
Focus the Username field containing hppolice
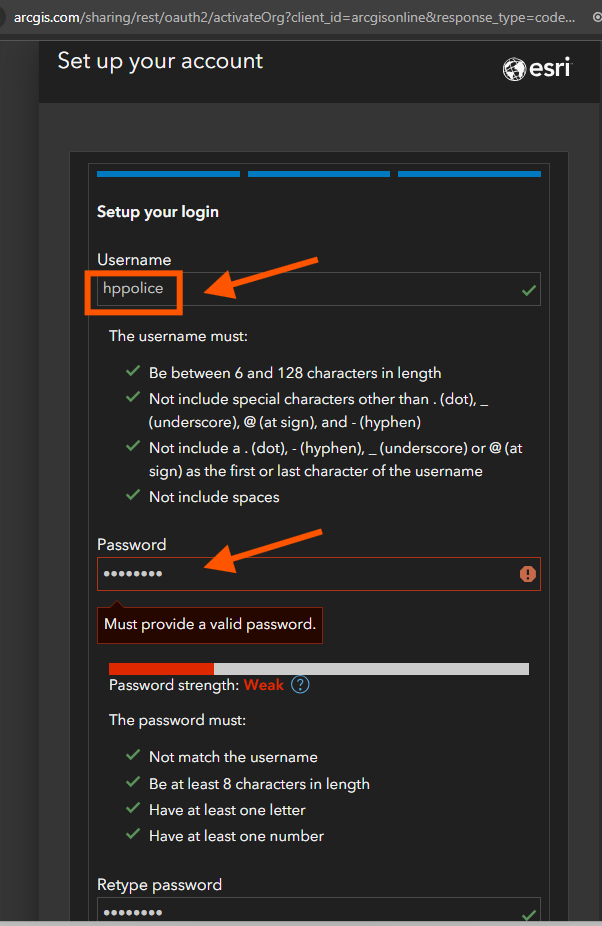pyautogui.click(x=318, y=289)
